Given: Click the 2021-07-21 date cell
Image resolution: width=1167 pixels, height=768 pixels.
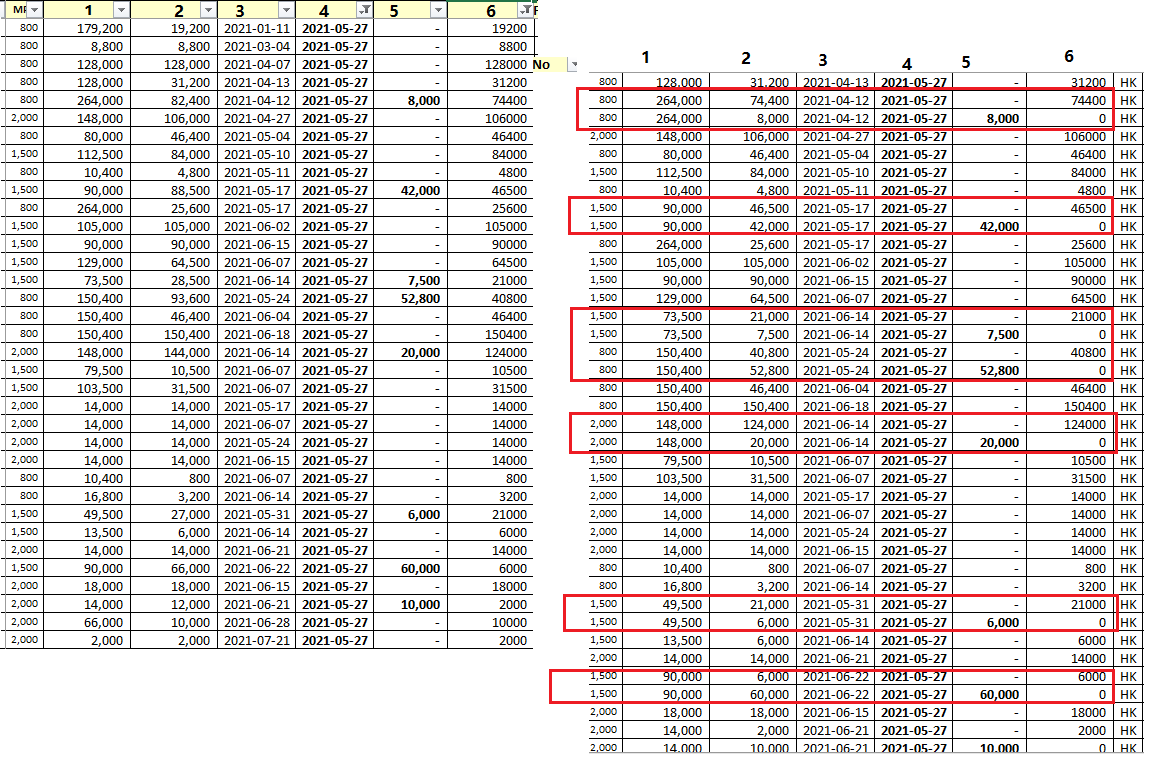Looking at the screenshot, I should pyautogui.click(x=256, y=640).
